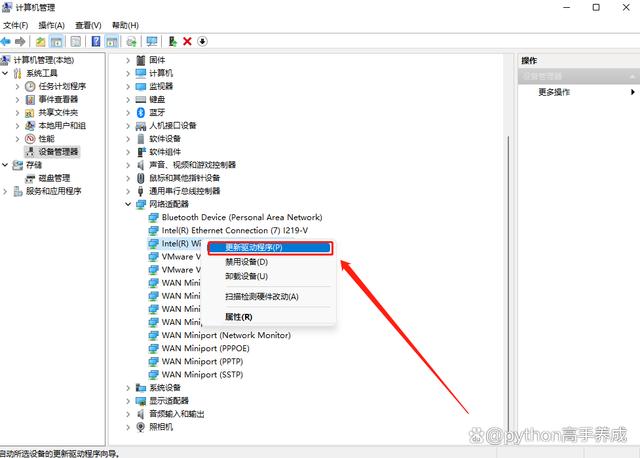Expand the 软件组件 category
The height and width of the screenshot is (458, 640).
(x=128, y=151)
